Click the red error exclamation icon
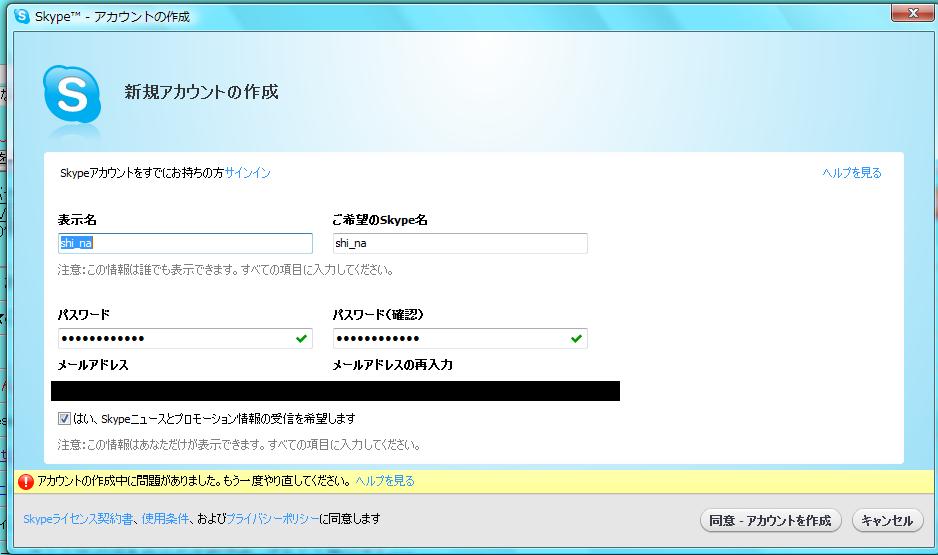 click(26, 481)
